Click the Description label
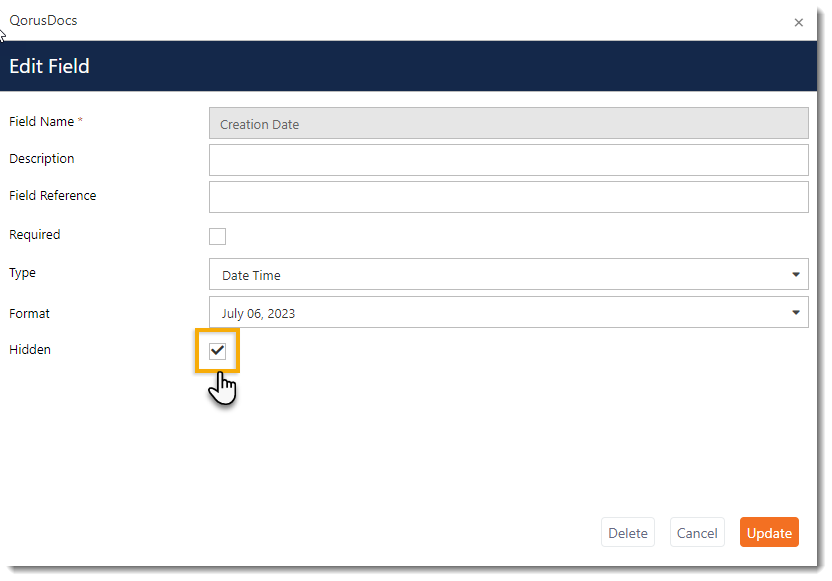 pyautogui.click(x=41, y=158)
